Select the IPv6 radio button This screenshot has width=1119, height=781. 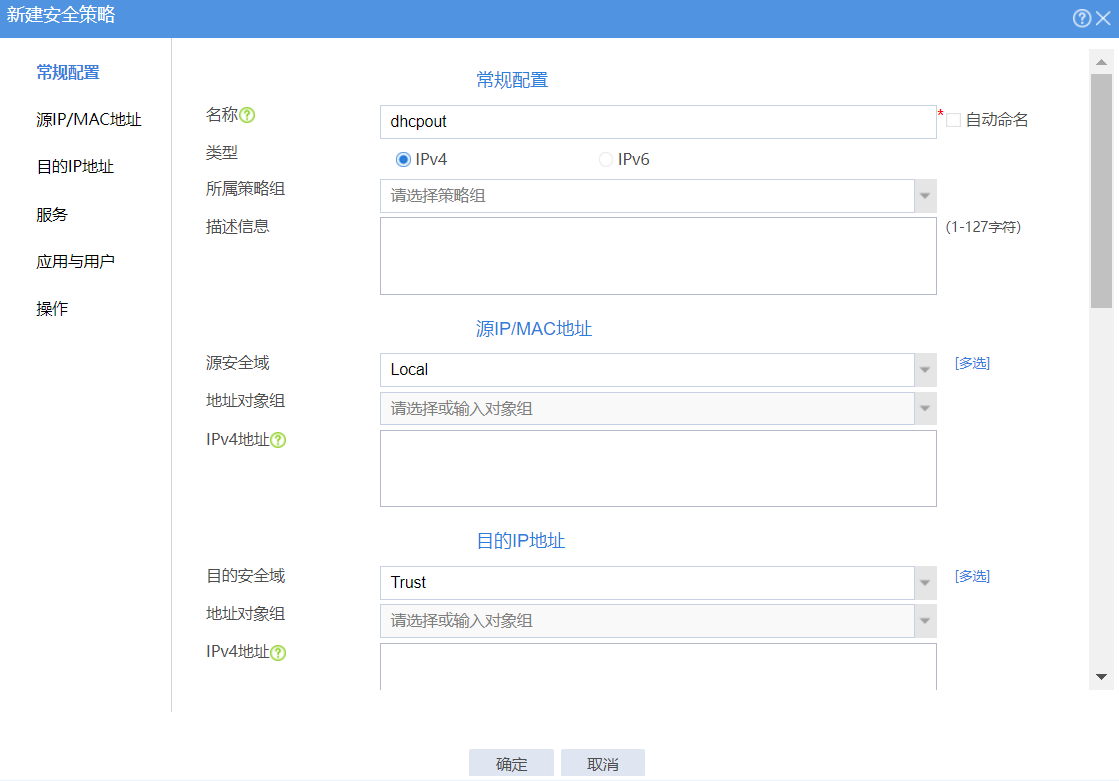click(x=605, y=159)
